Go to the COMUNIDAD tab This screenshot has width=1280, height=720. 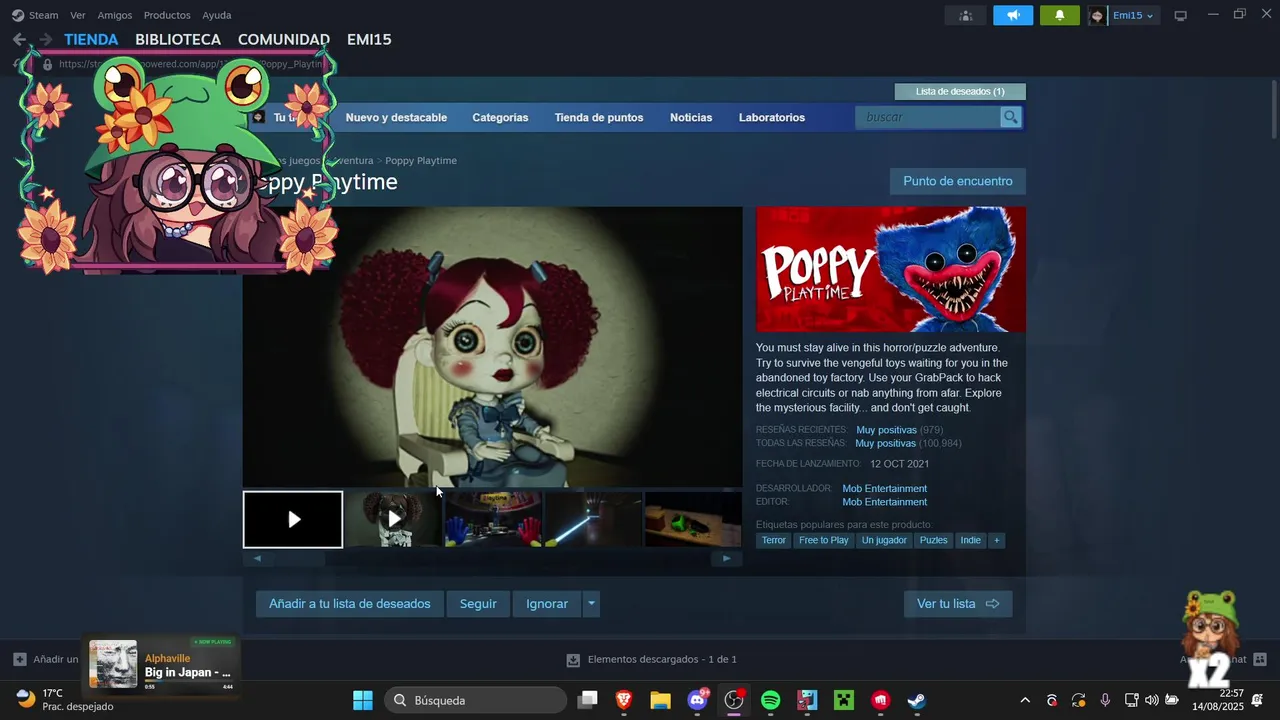(x=284, y=39)
